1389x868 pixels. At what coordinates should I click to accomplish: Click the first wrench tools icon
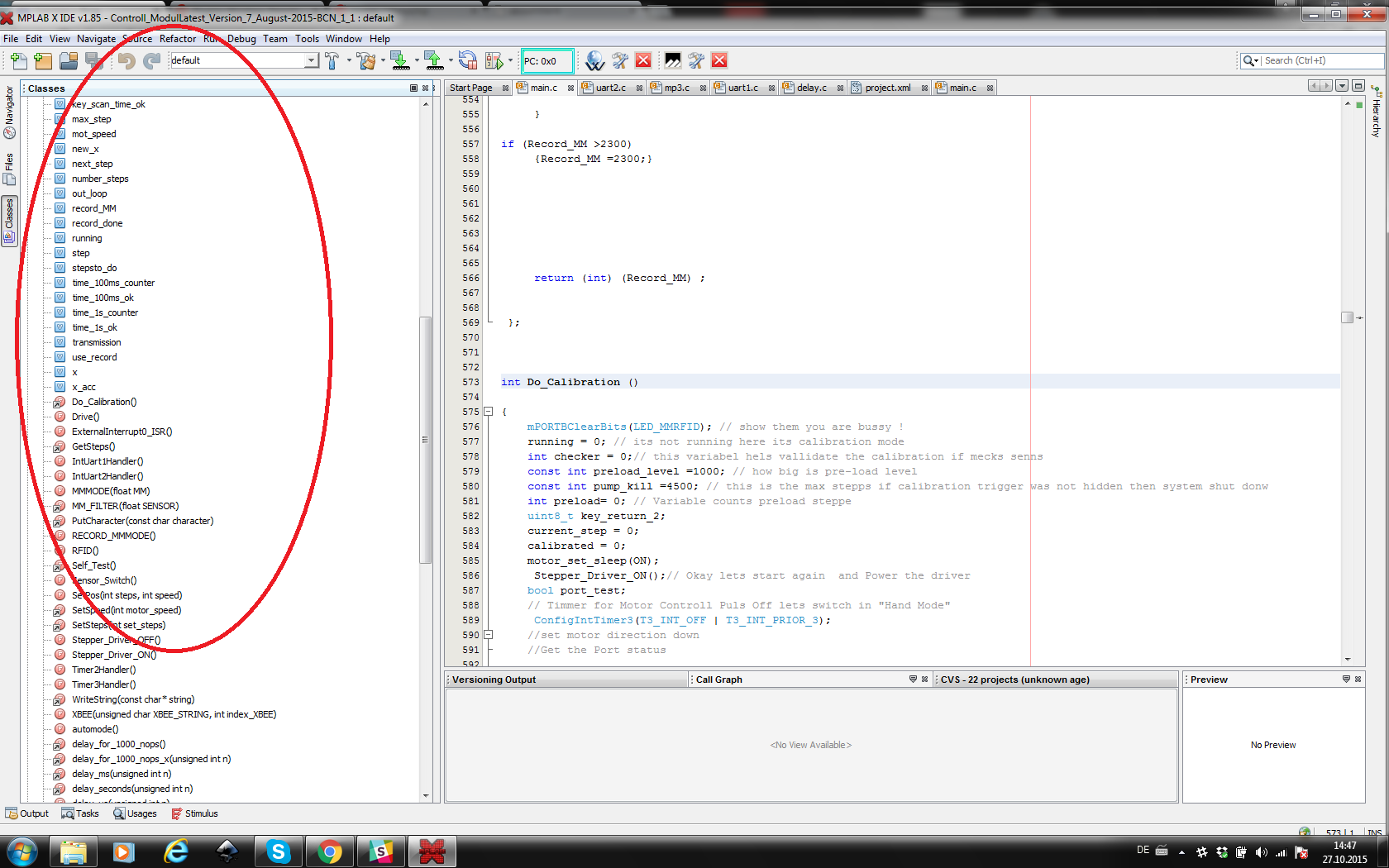click(619, 60)
